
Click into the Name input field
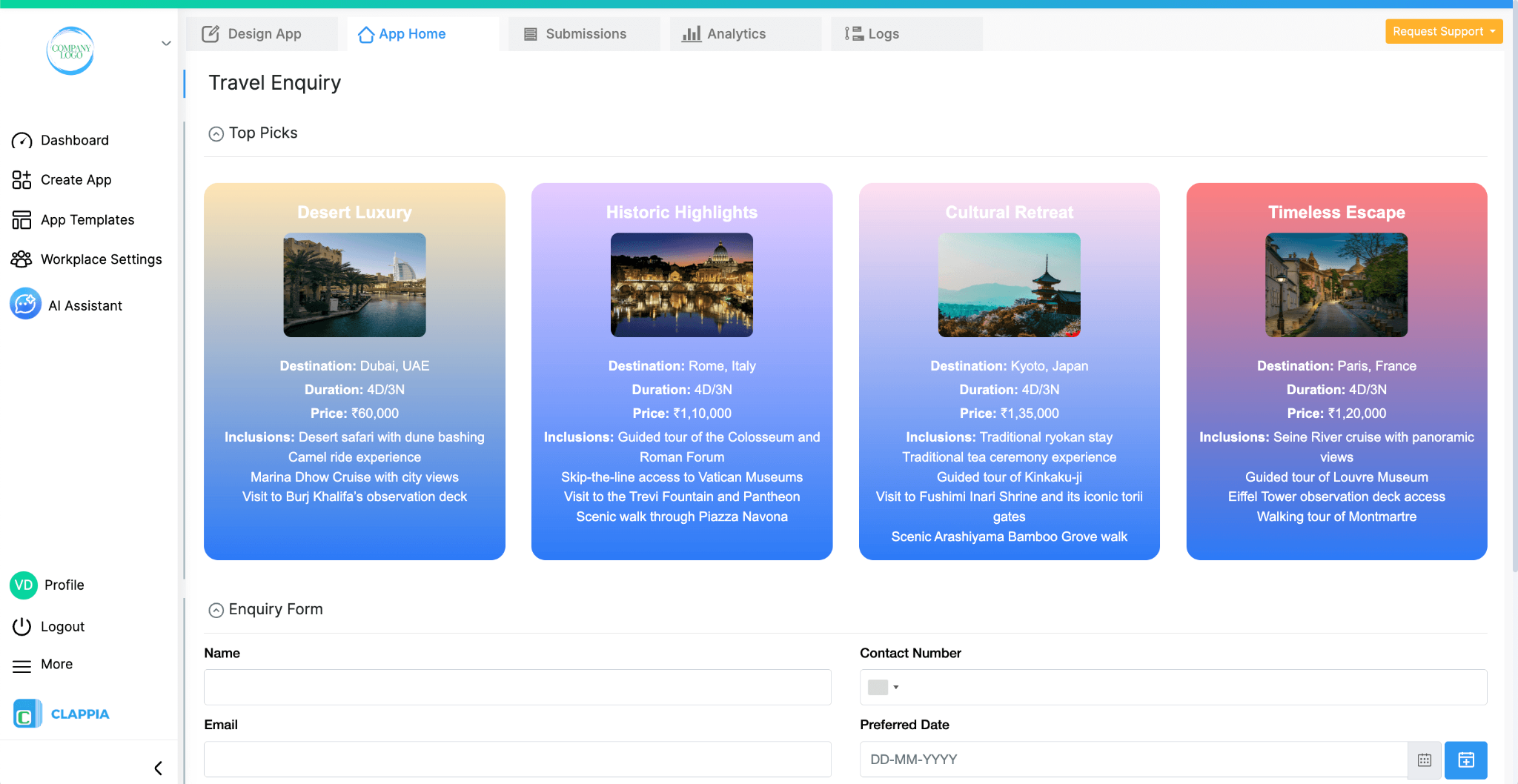click(517, 687)
